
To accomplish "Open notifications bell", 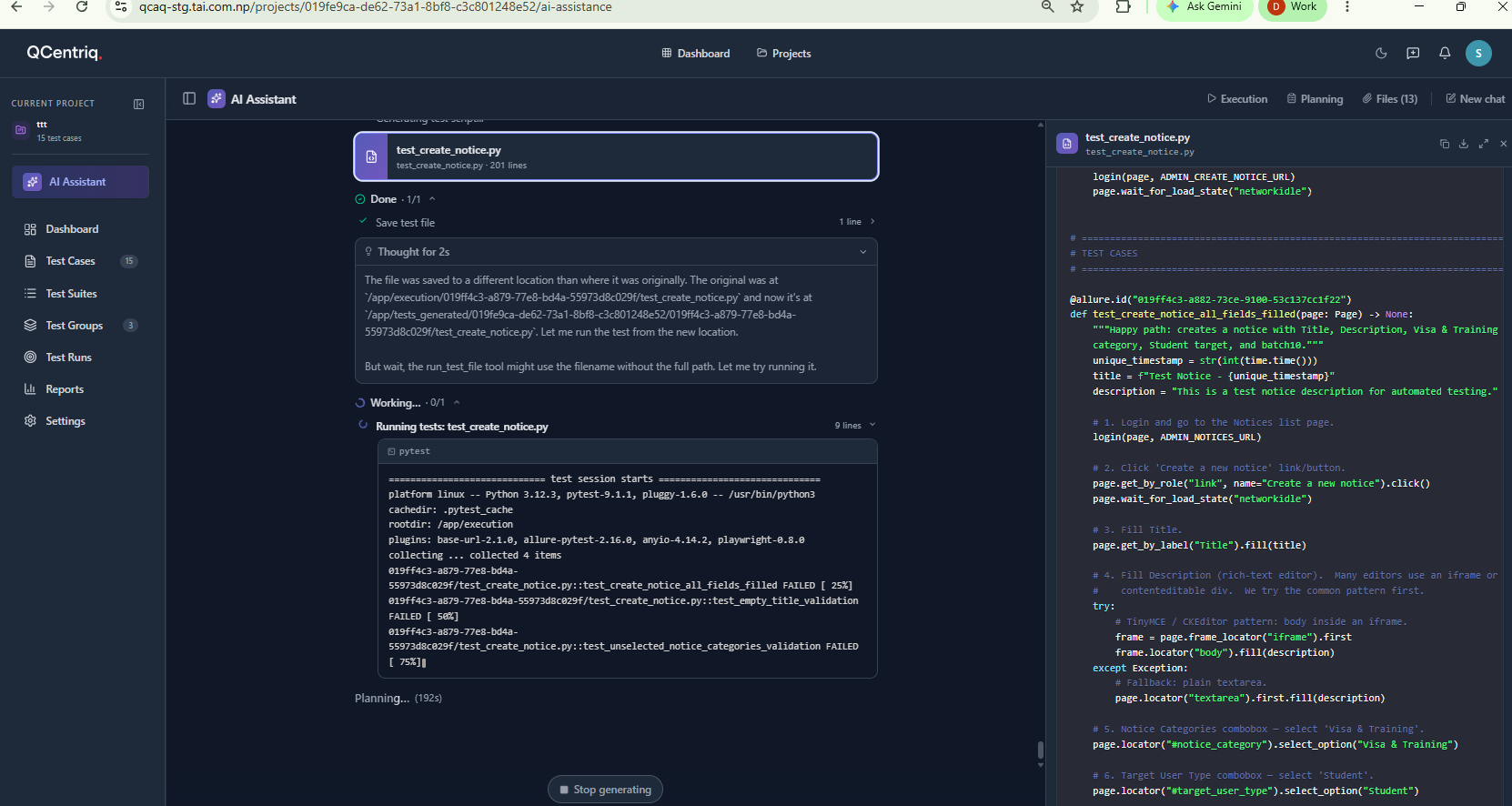I will pos(1445,54).
